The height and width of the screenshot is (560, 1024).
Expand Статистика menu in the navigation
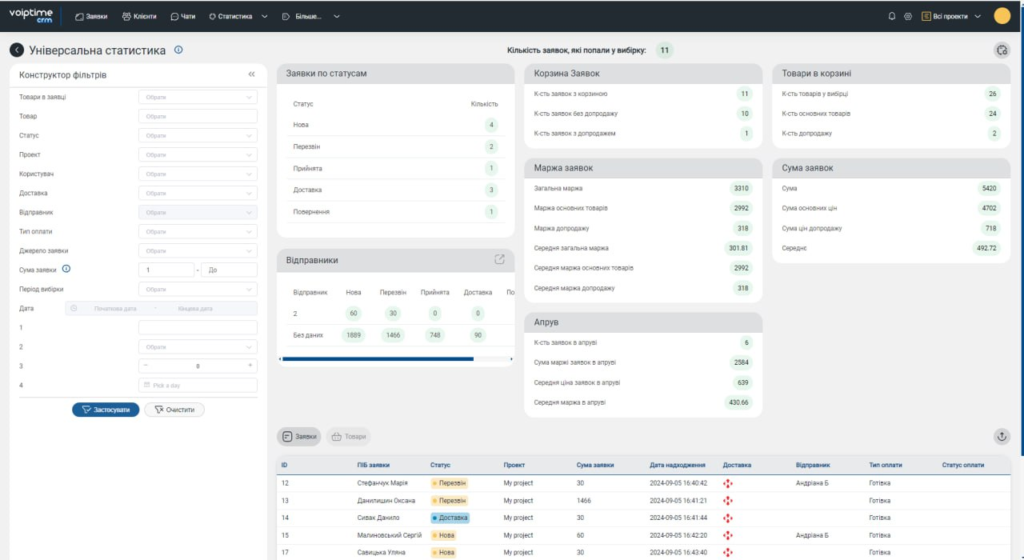point(238,16)
